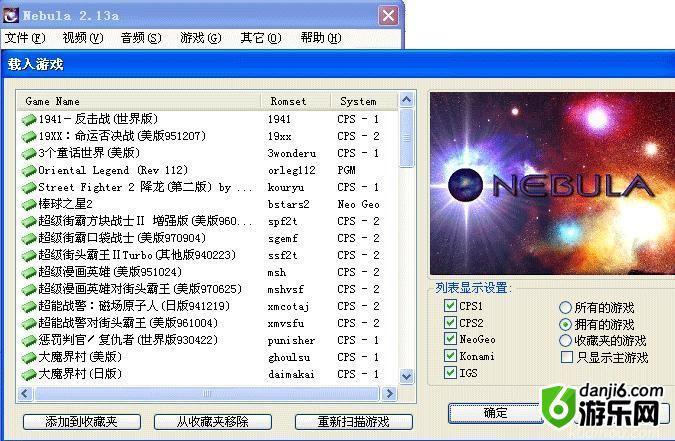
Task: Uncheck the NeoGeo system filter
Action: point(450,339)
